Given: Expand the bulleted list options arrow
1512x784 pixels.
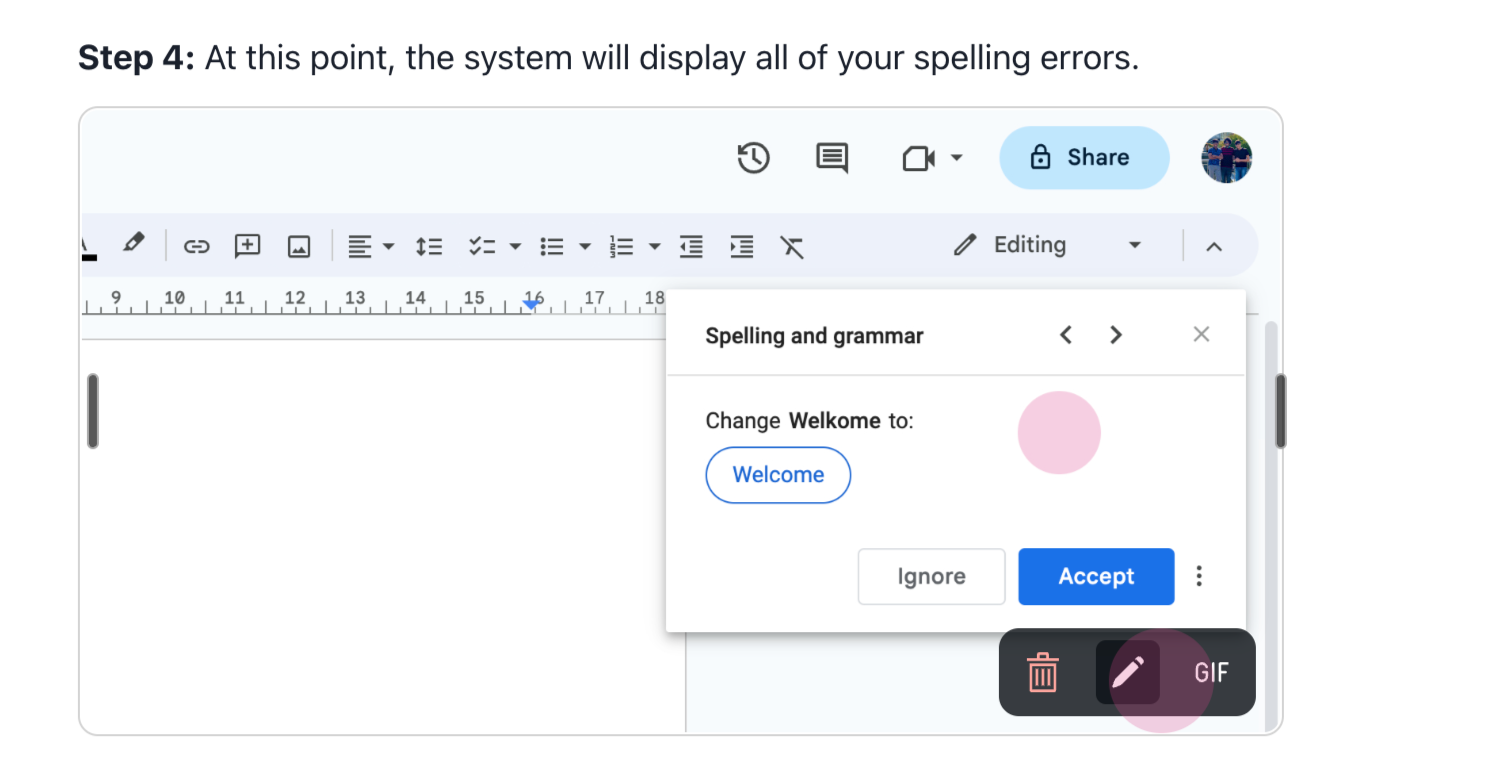Looking at the screenshot, I should pos(585,246).
